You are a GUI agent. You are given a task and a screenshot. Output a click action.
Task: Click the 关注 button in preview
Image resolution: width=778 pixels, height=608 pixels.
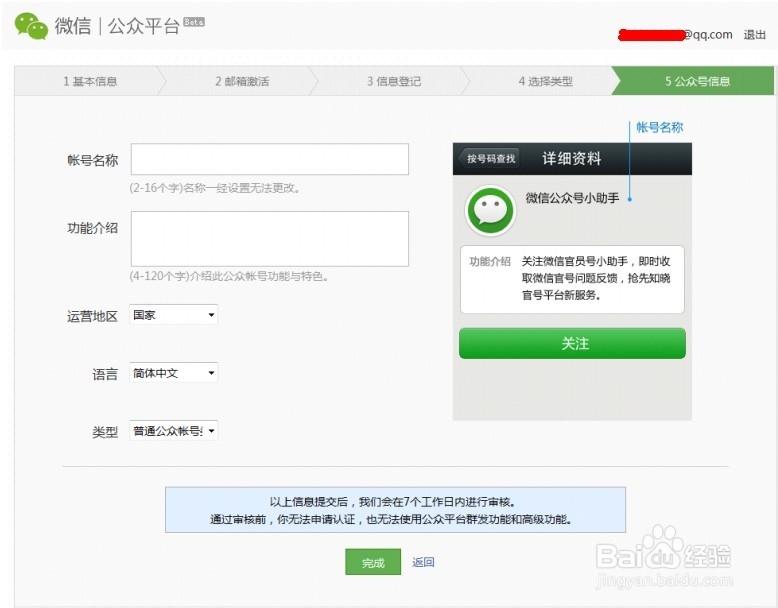pyautogui.click(x=573, y=343)
